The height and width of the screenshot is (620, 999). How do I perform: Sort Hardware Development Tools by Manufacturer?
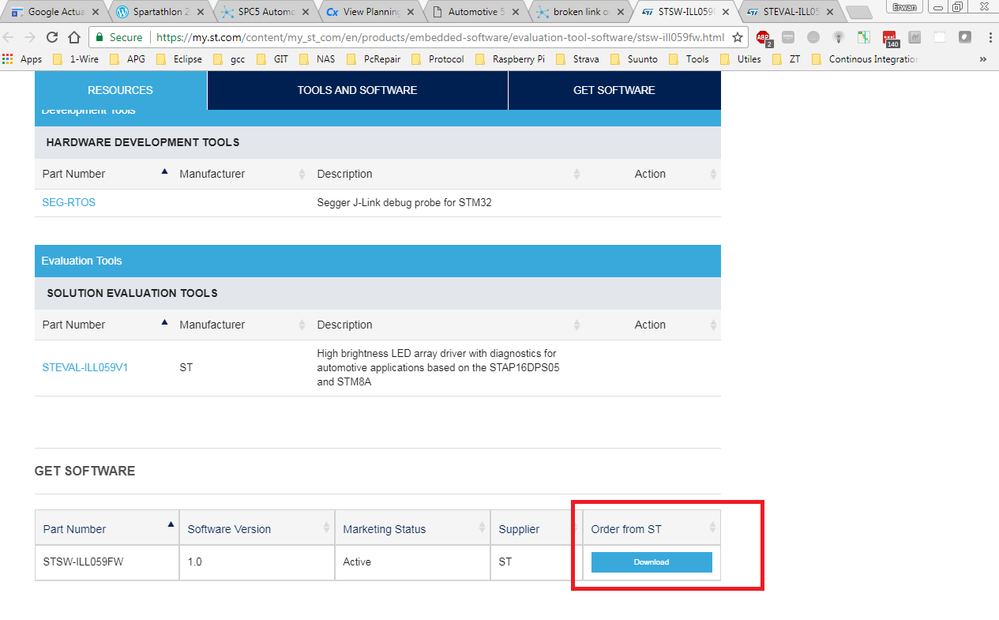click(242, 174)
